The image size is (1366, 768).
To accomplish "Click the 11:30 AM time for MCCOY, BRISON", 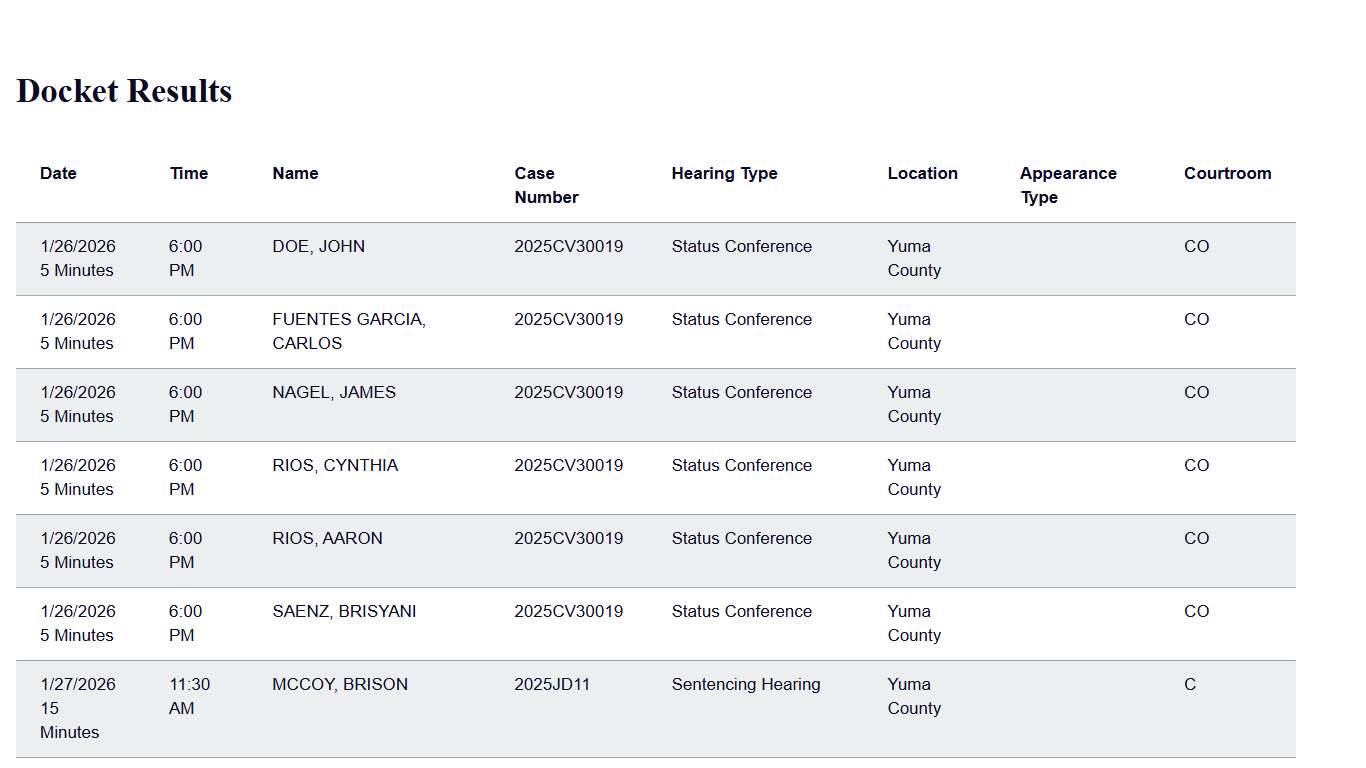I will click(184, 696).
